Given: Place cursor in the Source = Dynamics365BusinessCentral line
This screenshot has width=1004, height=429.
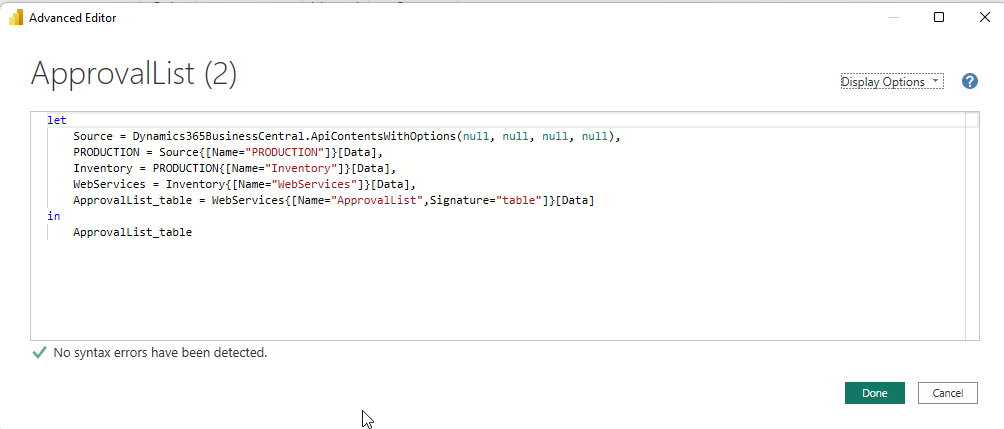Looking at the screenshot, I should [x=348, y=136].
